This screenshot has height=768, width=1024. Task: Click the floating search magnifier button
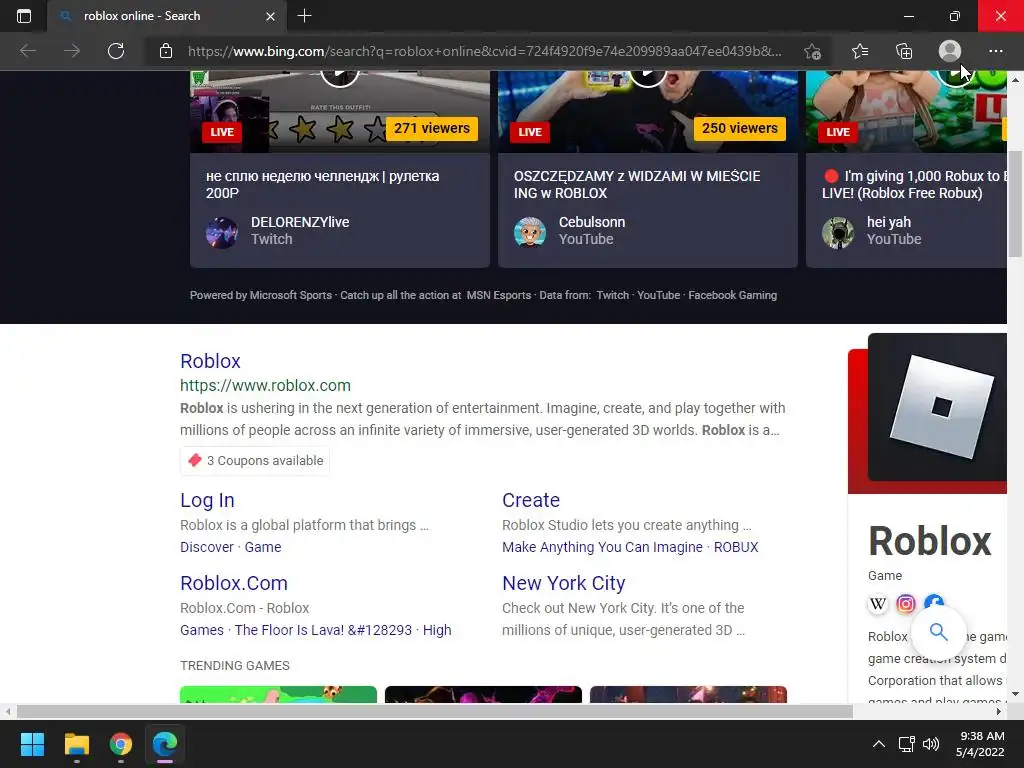[x=938, y=632]
